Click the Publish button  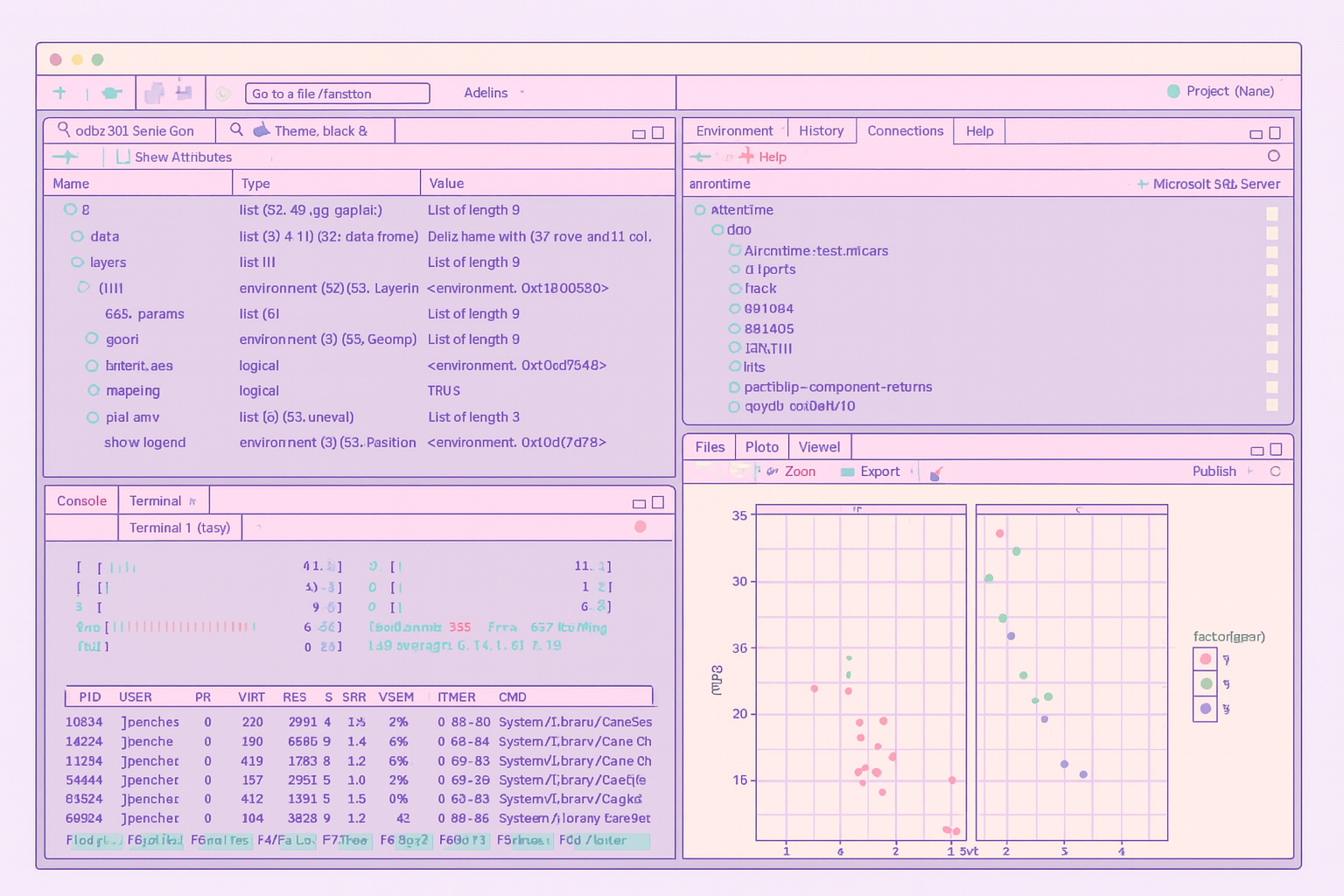[x=1214, y=472]
